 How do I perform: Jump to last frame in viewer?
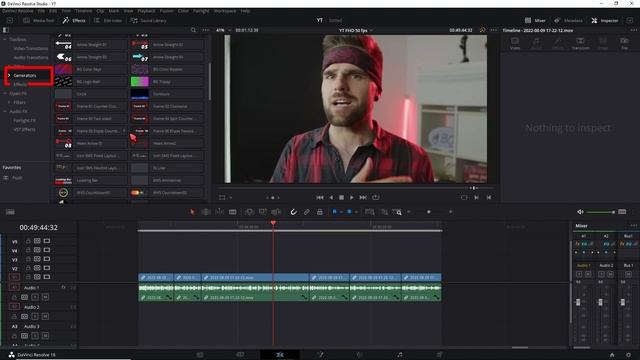point(363,198)
